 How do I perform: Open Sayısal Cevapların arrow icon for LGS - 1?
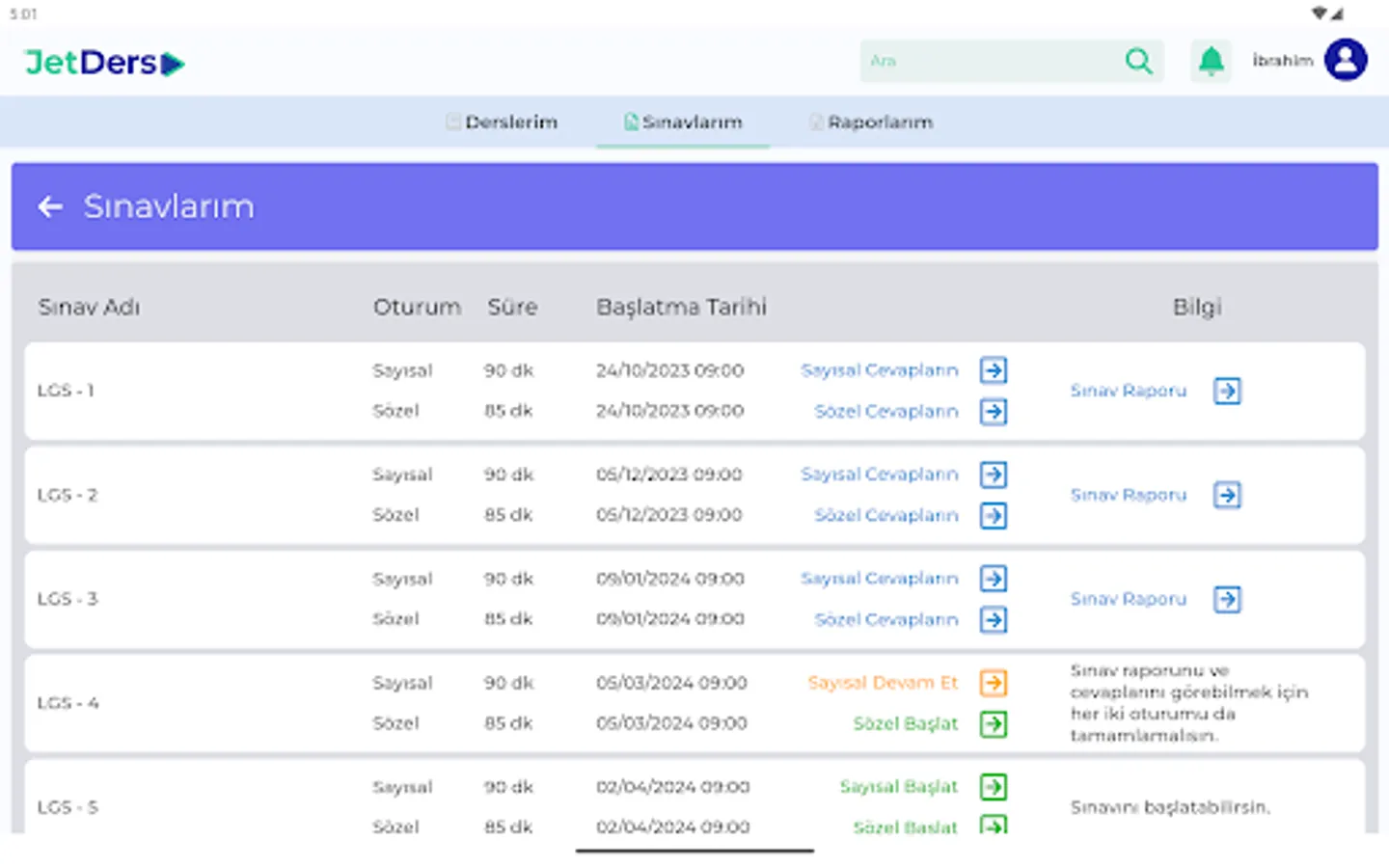point(993,370)
